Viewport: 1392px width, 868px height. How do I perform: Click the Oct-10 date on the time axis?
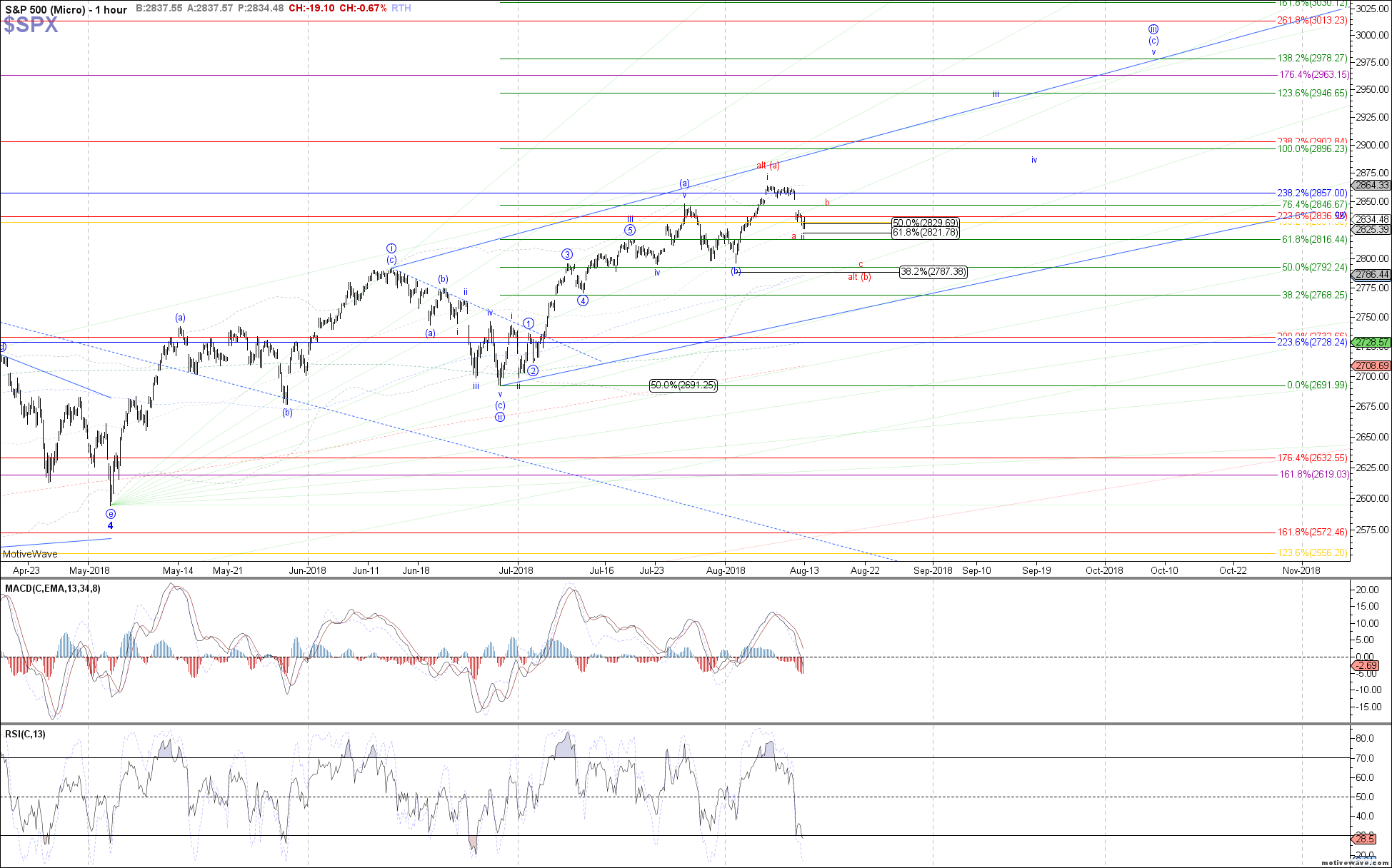[1164, 570]
